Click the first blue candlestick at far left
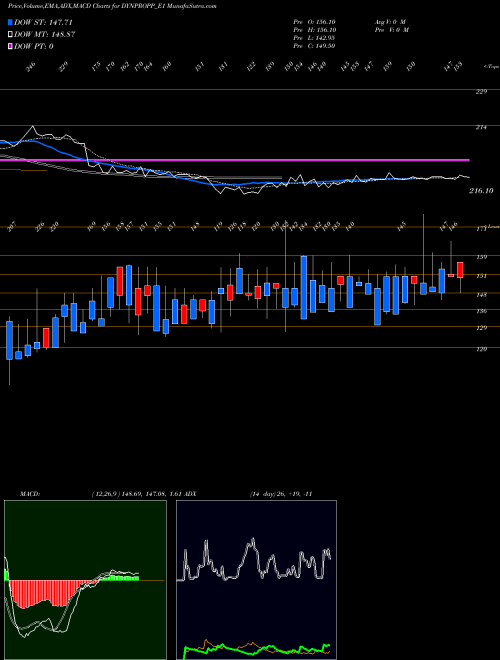500x660 pixels. click(x=9, y=340)
